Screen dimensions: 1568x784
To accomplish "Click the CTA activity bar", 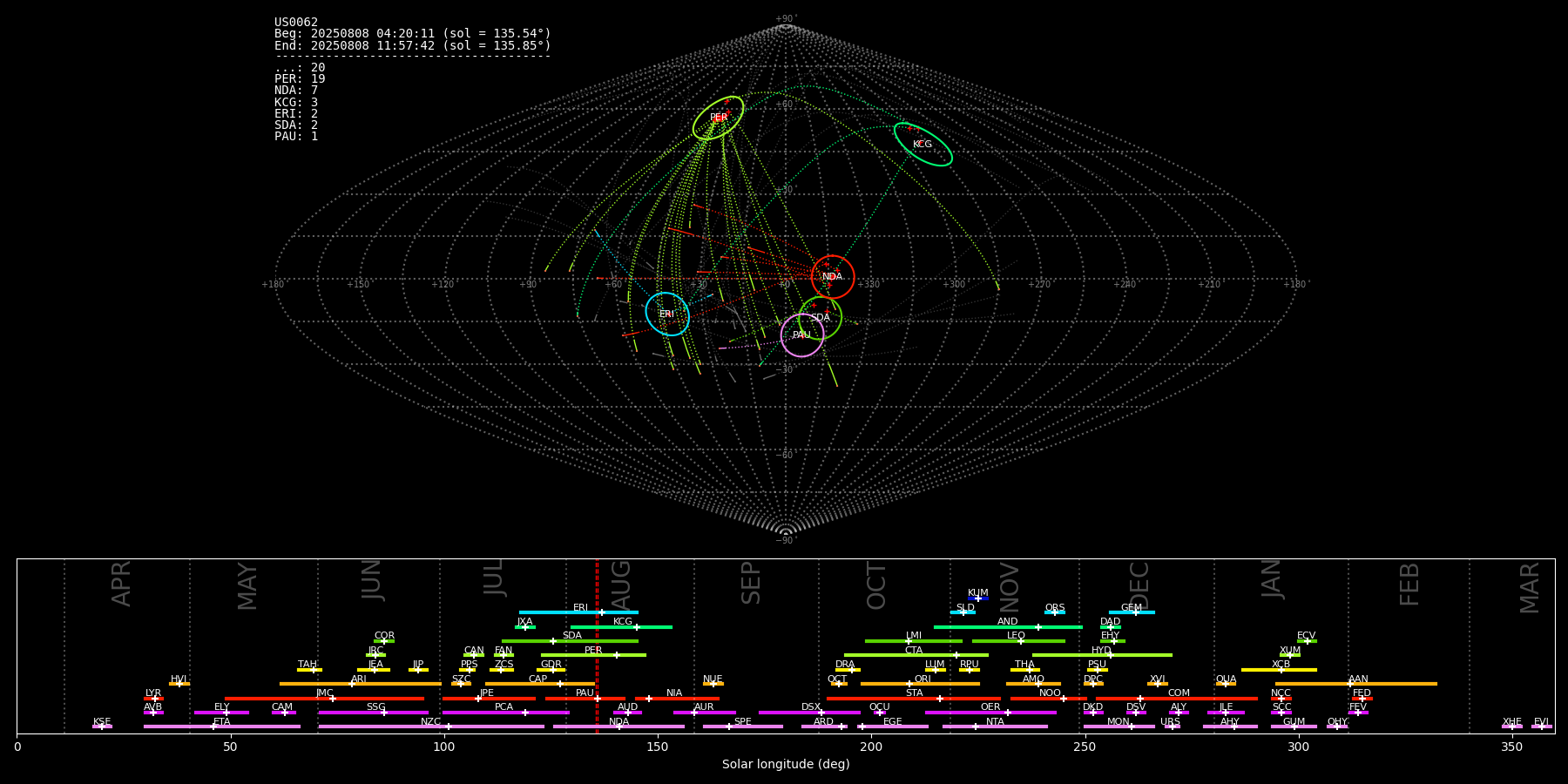I will [916, 655].
